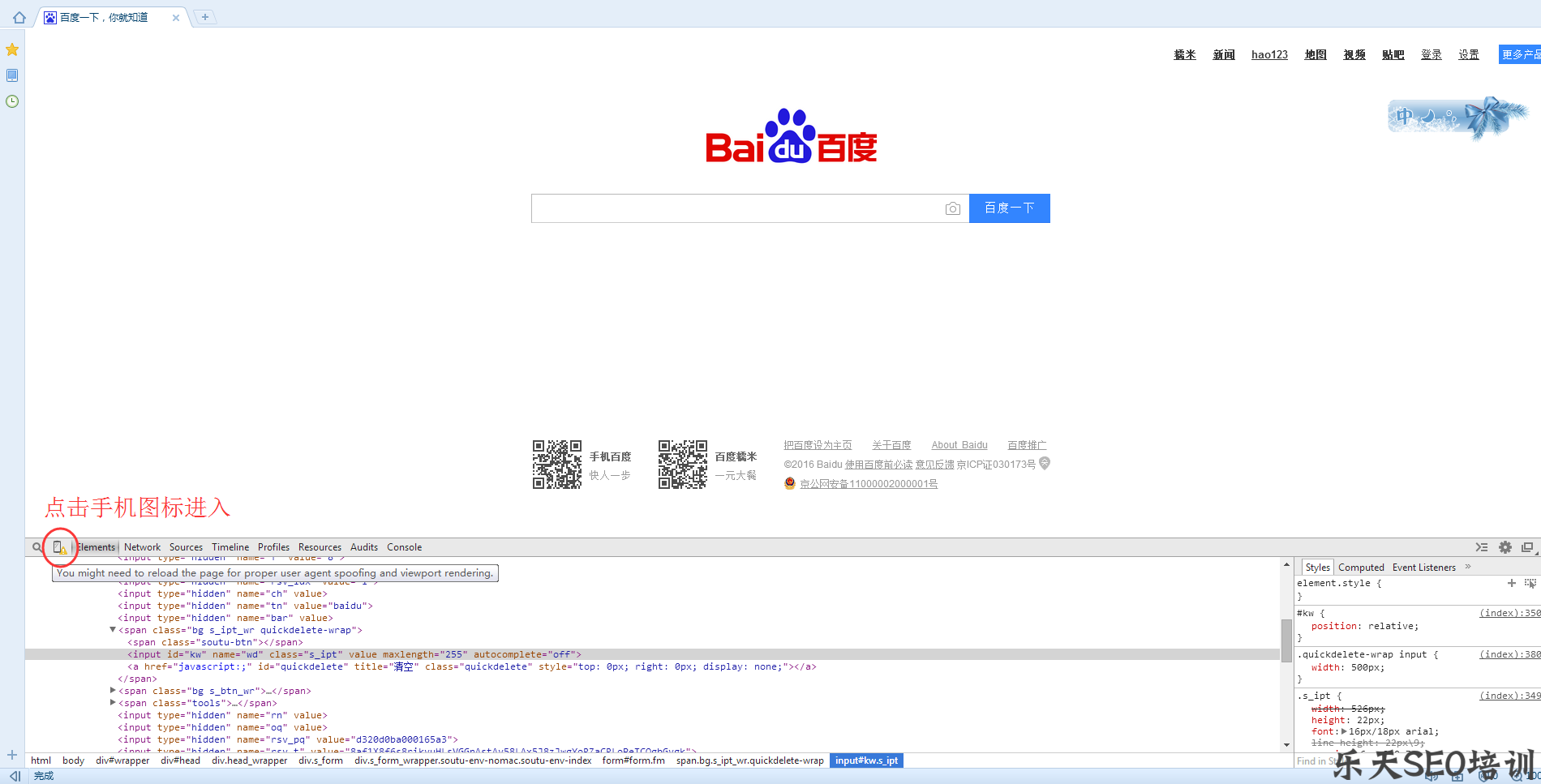Switch to the Network panel

point(142,546)
